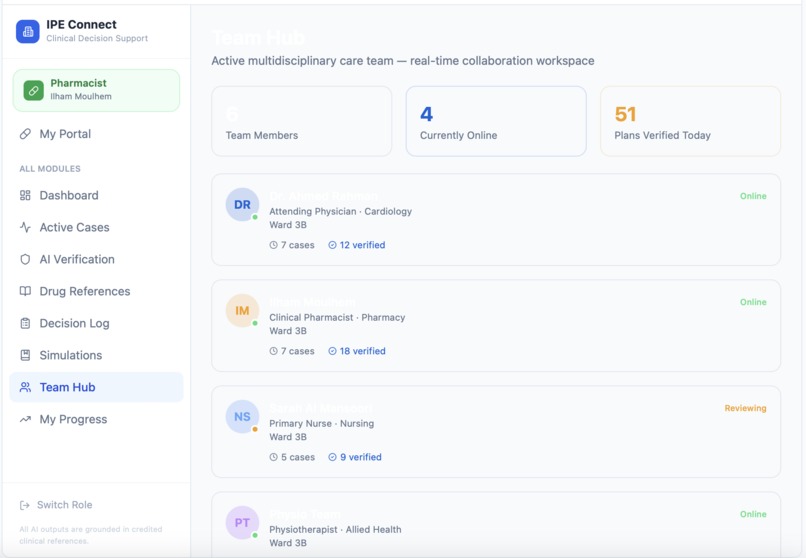This screenshot has width=806, height=558.
Task: Open the AI Verification module
Action: [x=96, y=259]
